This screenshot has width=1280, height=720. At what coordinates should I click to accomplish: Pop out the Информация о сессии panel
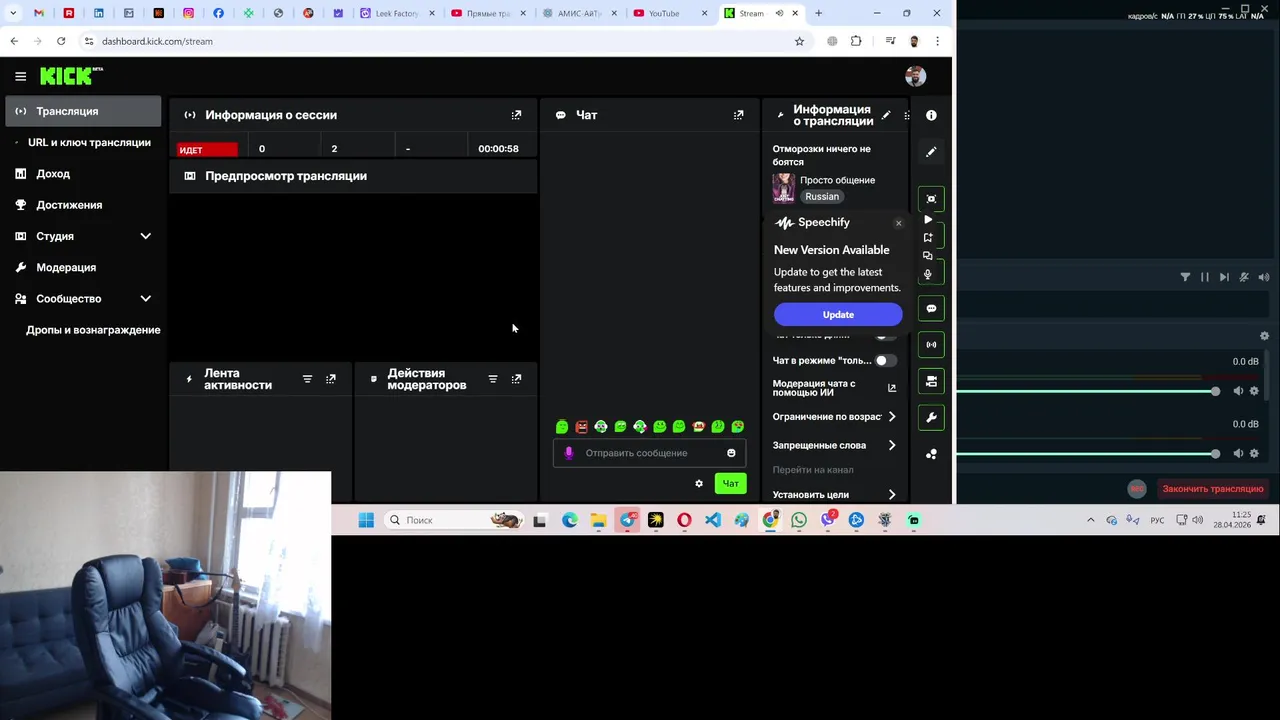516,115
